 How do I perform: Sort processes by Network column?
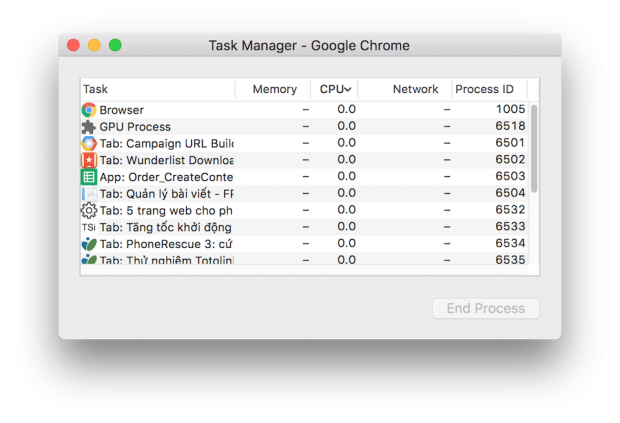click(x=415, y=89)
